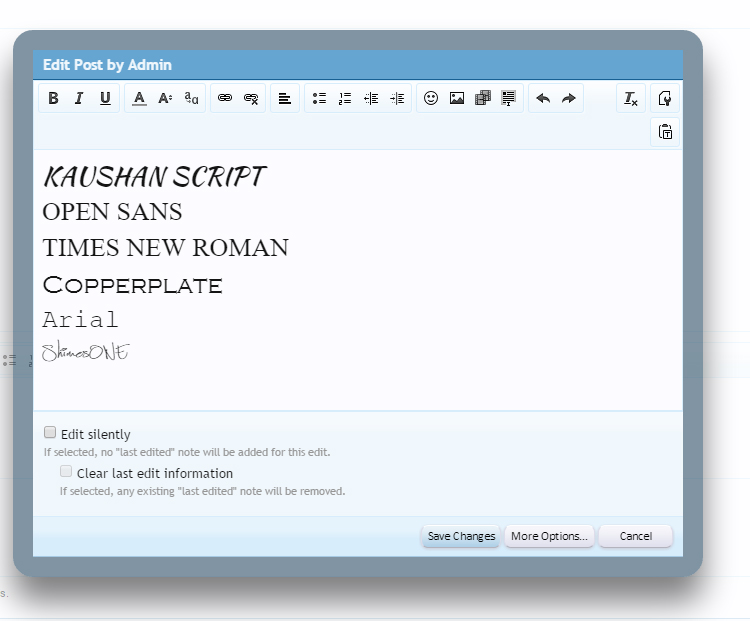The width and height of the screenshot is (750, 621).
Task: Click the OPEN SANS text line
Action: coord(112,212)
